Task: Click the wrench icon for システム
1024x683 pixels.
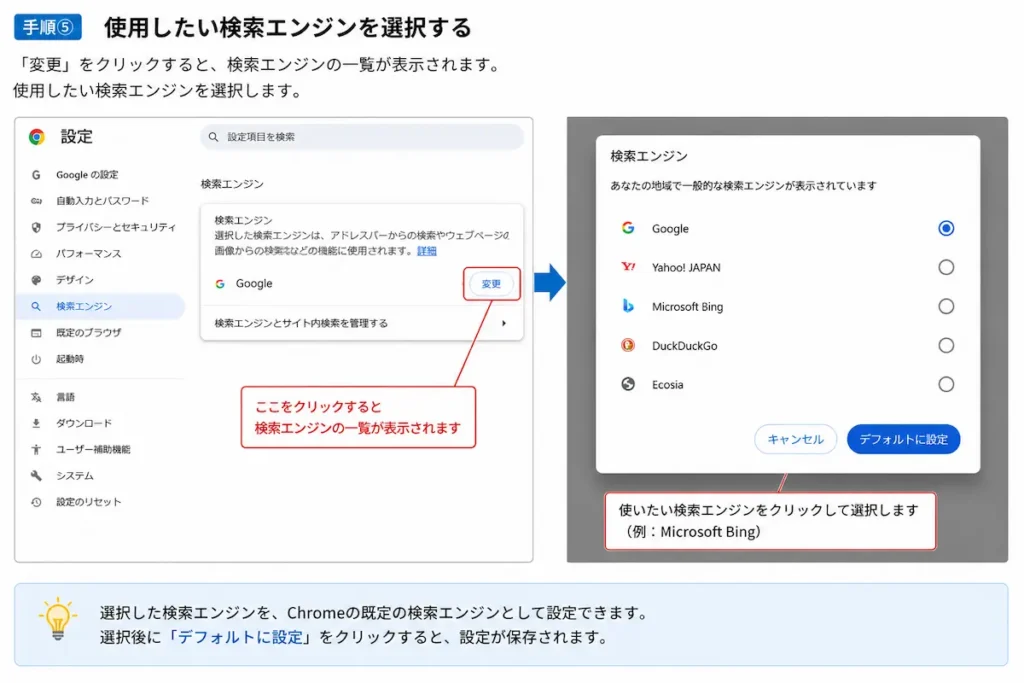Action: [36, 476]
